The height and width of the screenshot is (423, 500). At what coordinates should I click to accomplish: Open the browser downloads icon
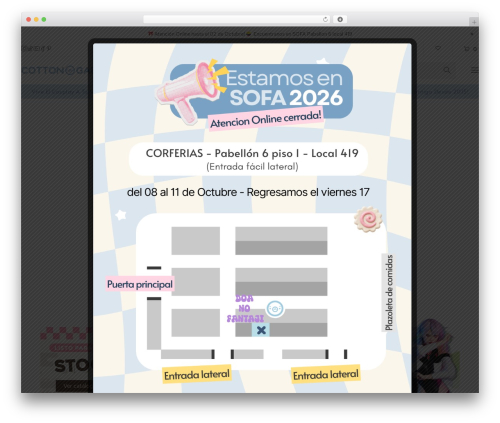click(x=340, y=20)
